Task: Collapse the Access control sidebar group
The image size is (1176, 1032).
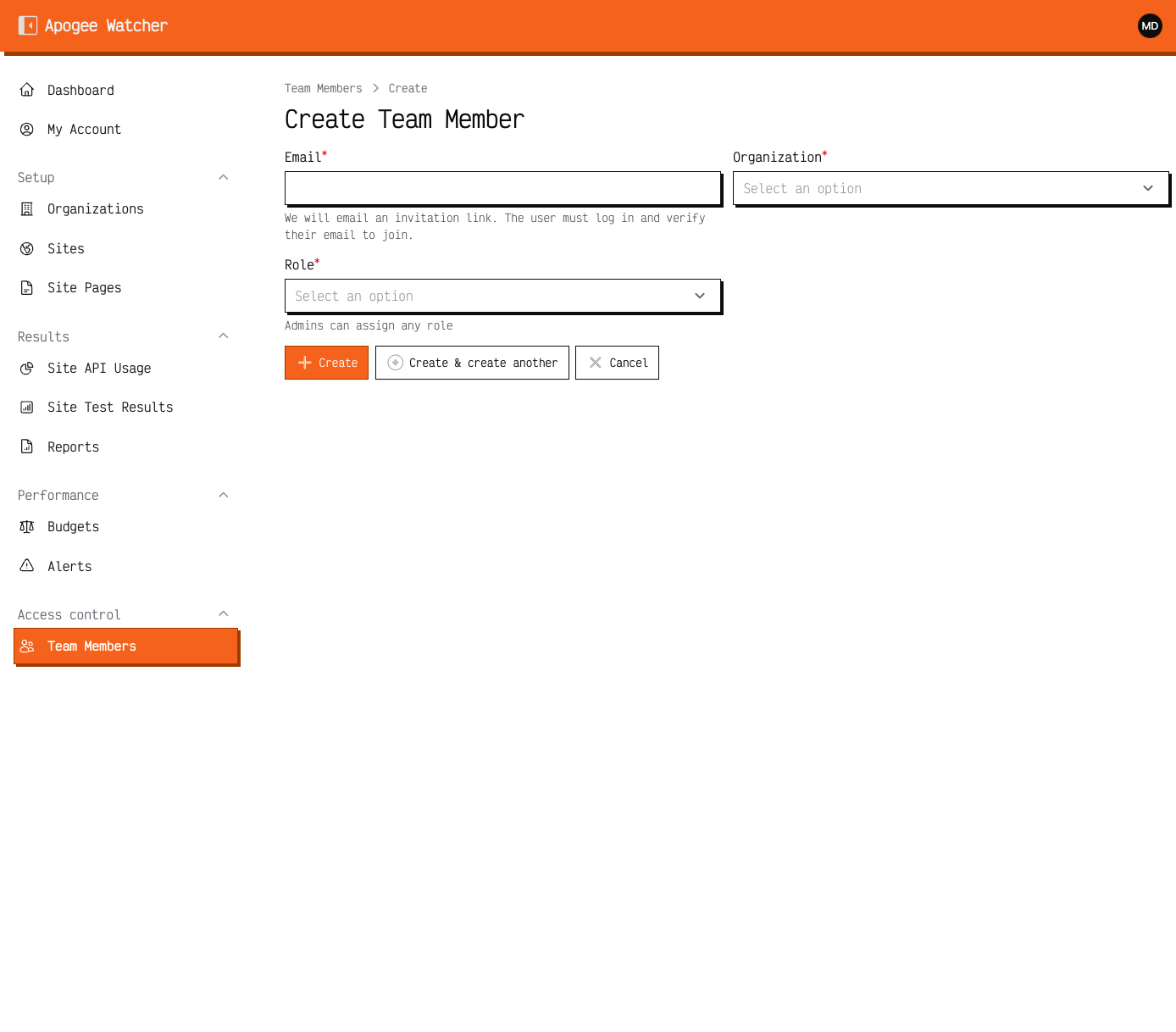Action: [x=224, y=613]
